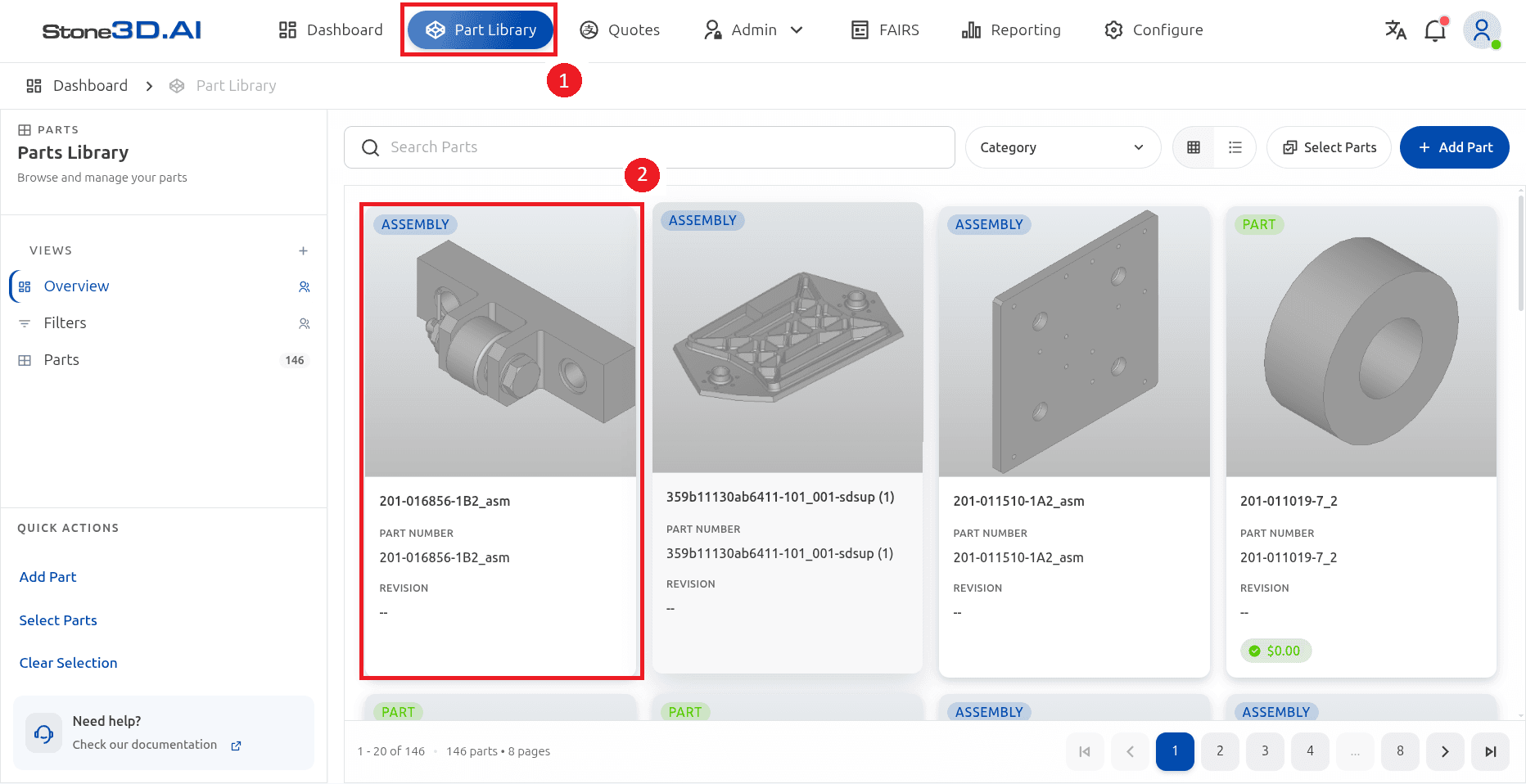Click the Stone3D.AI logo
The width and height of the screenshot is (1526, 784).
(122, 30)
